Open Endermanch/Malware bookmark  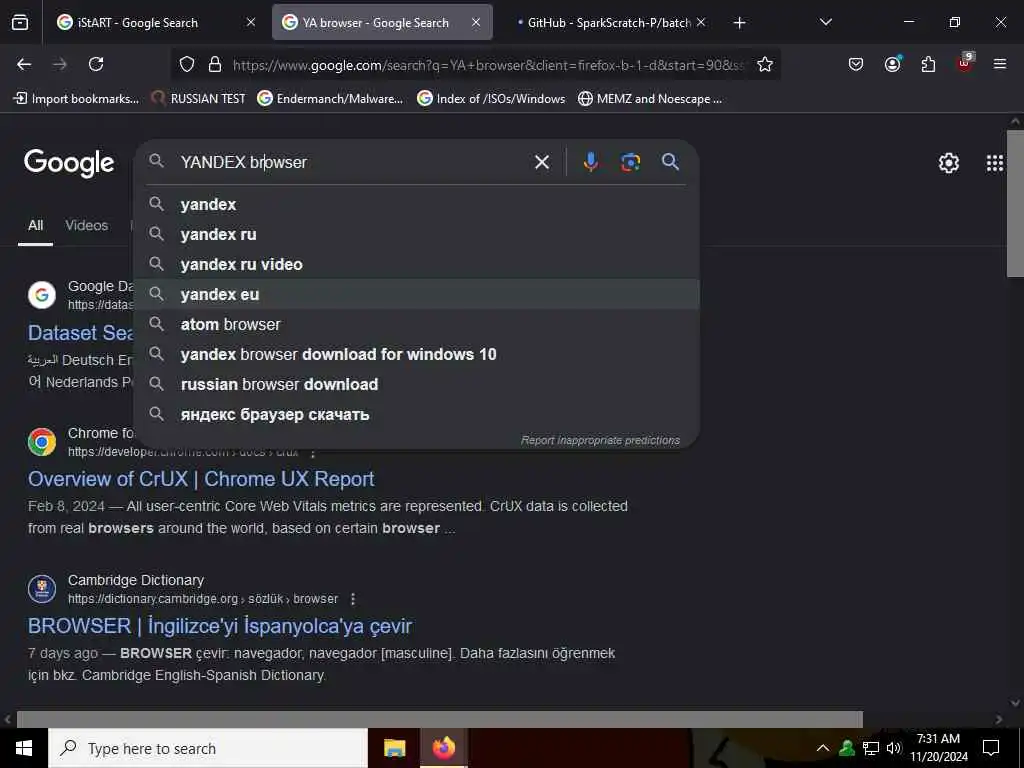click(330, 99)
